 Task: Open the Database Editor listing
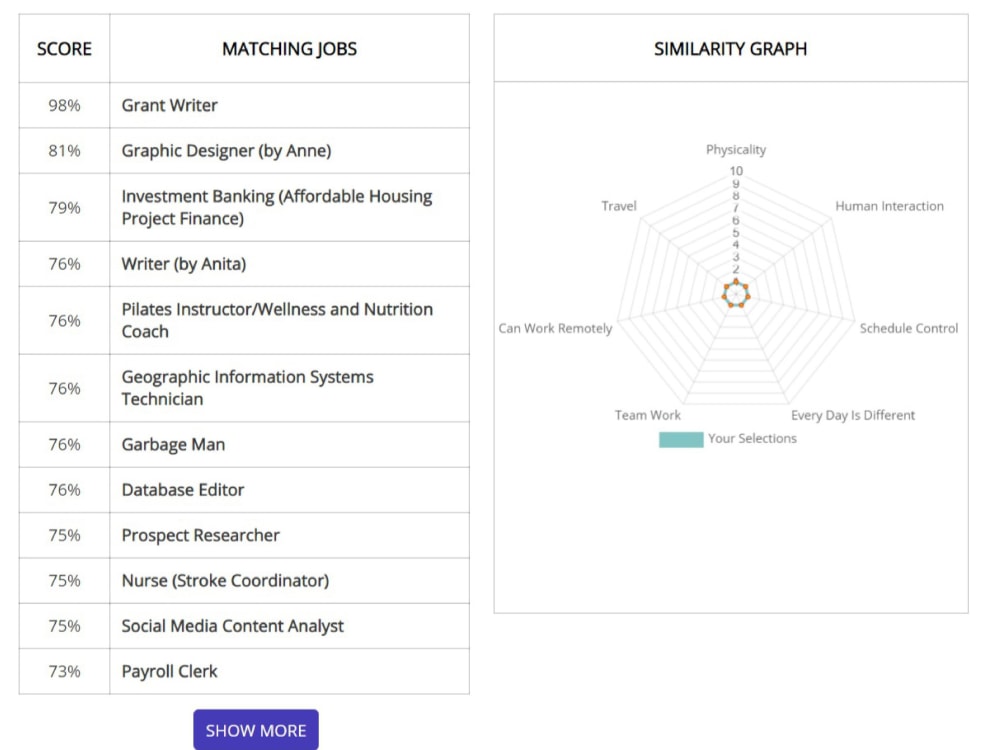(183, 489)
